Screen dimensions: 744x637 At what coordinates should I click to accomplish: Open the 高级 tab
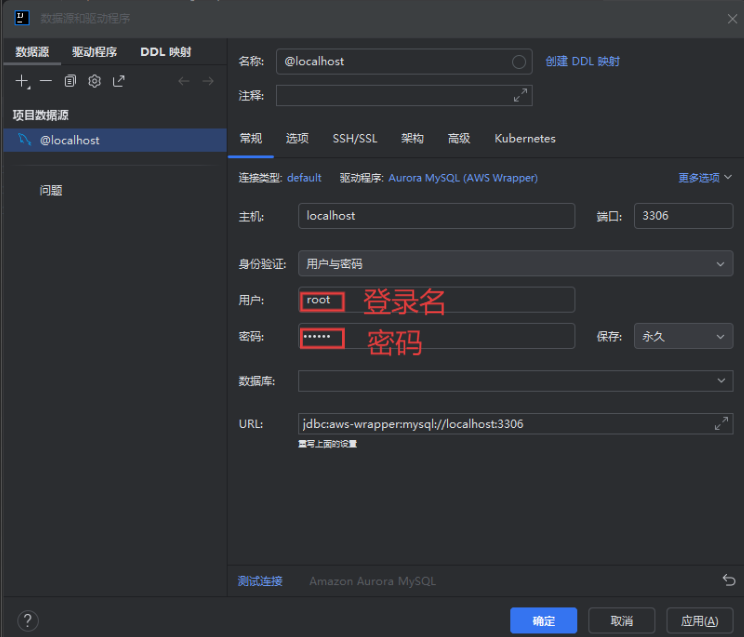(459, 138)
